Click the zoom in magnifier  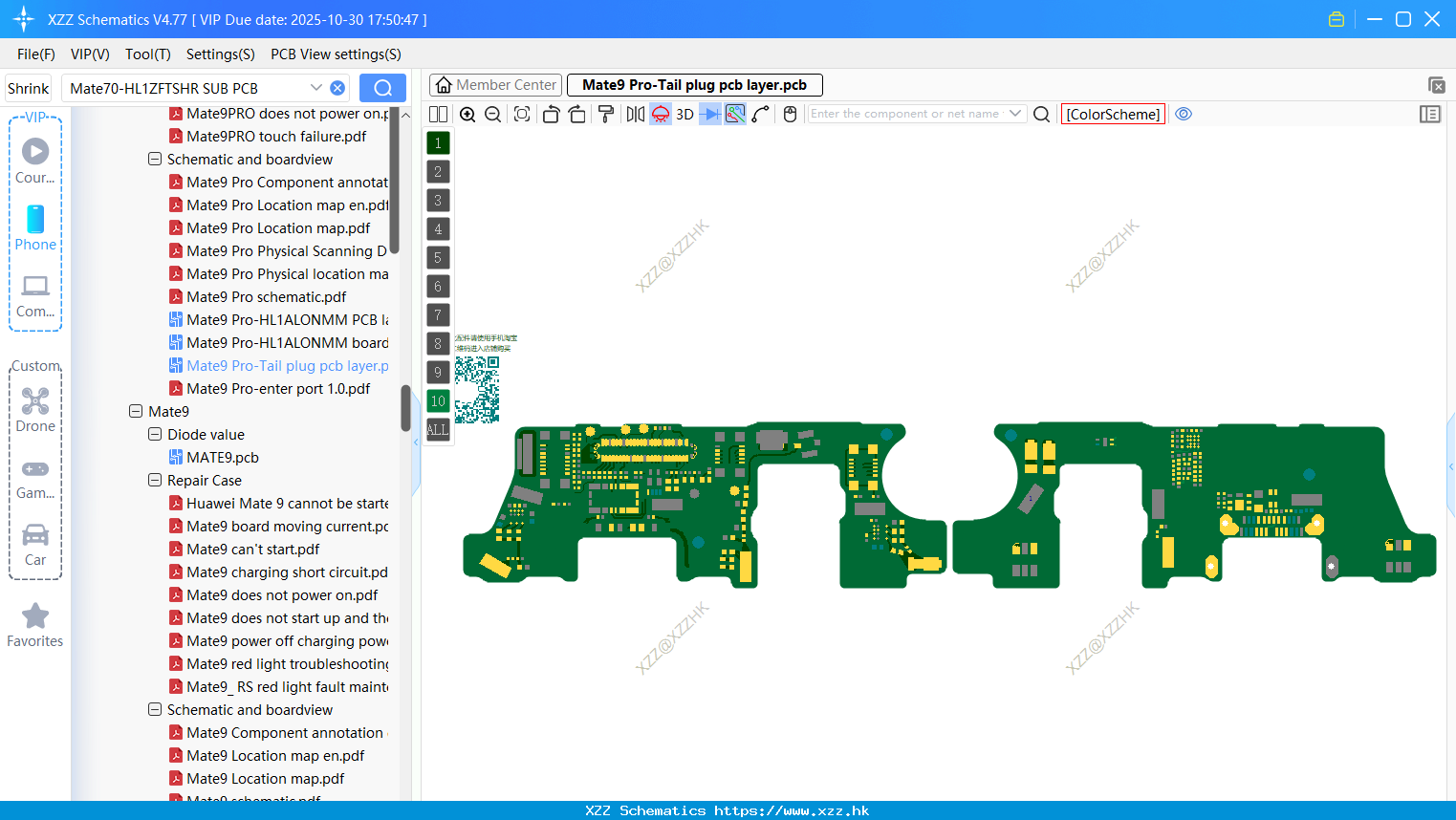pos(467,115)
